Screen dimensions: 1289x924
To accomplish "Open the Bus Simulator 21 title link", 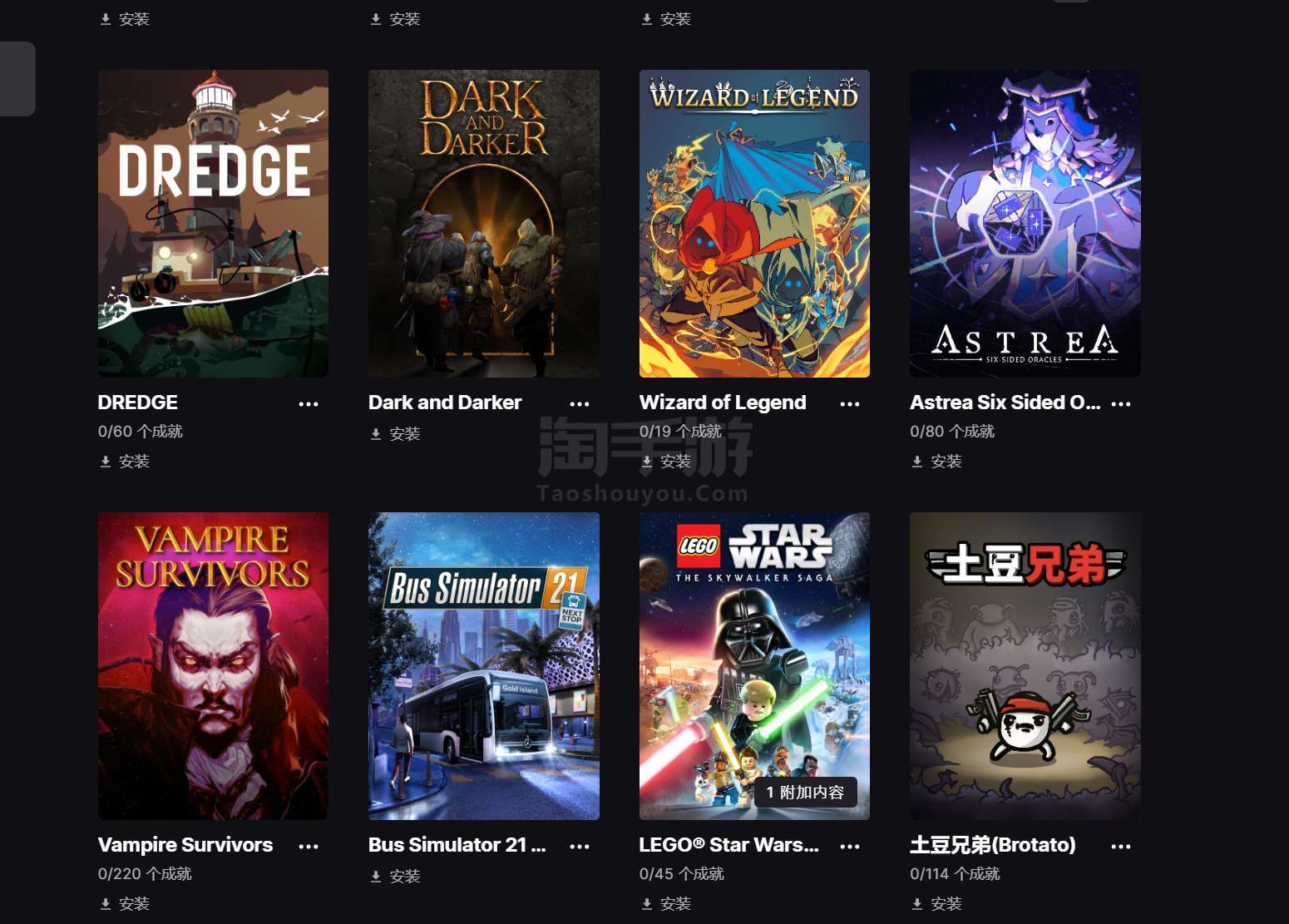I will pos(457,845).
